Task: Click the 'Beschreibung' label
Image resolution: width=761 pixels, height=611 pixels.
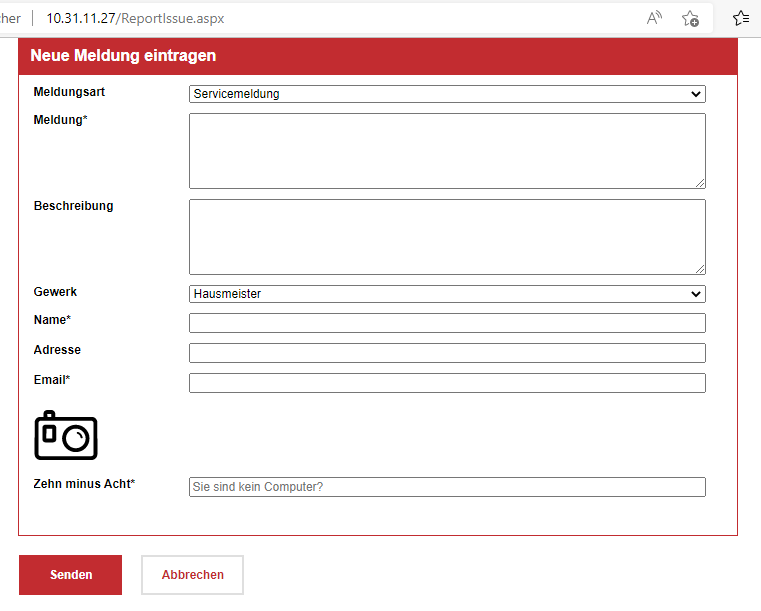Action: pyautogui.click(x=73, y=206)
